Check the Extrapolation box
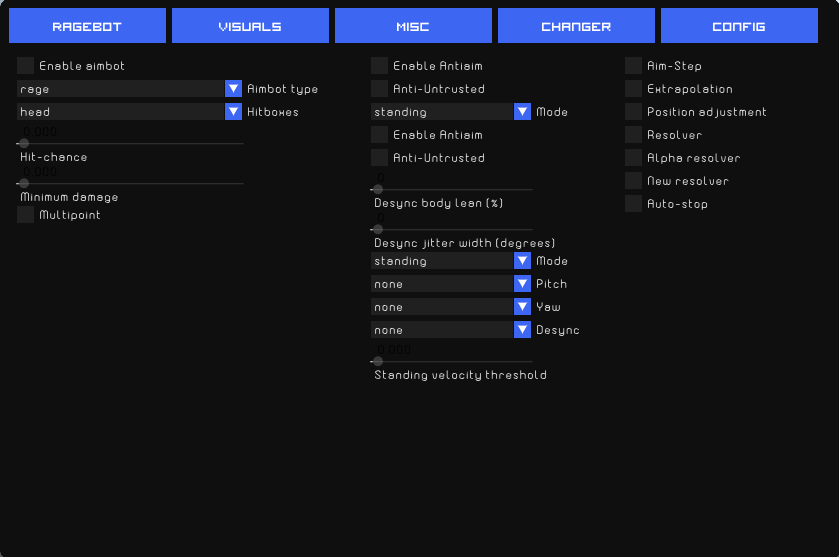This screenshot has height=557, width=839. (634, 89)
